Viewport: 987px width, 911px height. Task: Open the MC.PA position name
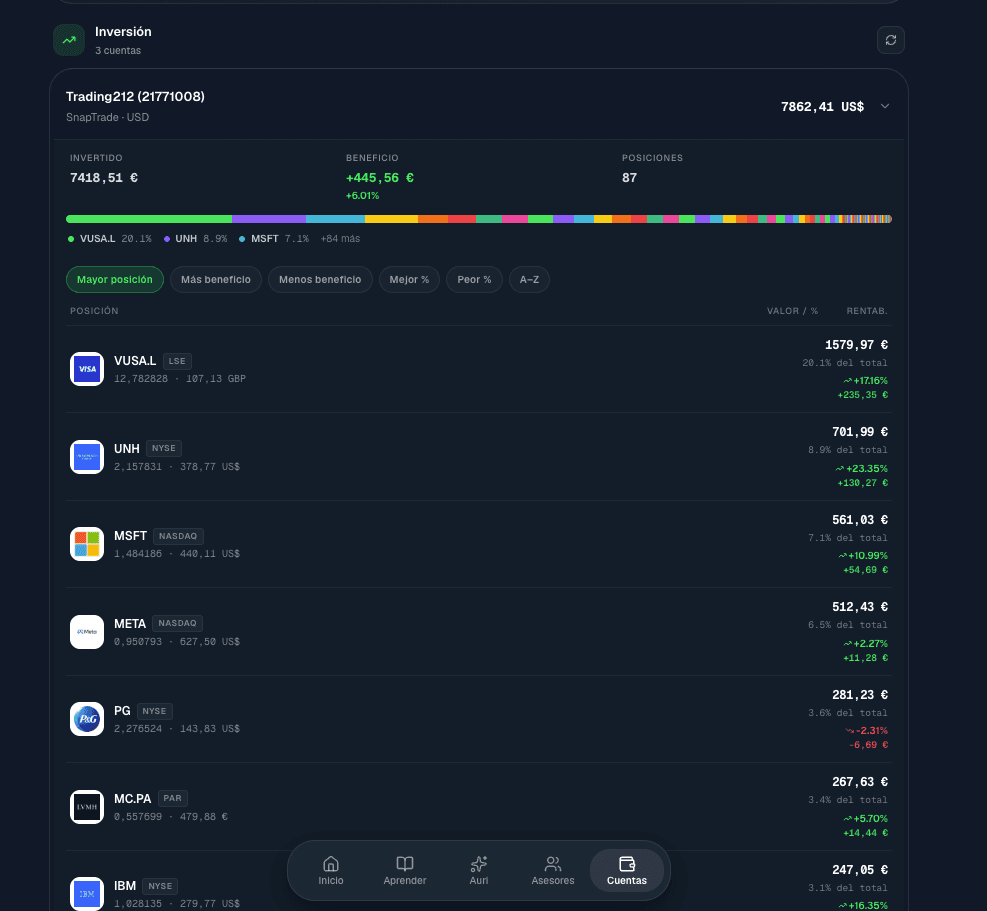click(x=132, y=798)
